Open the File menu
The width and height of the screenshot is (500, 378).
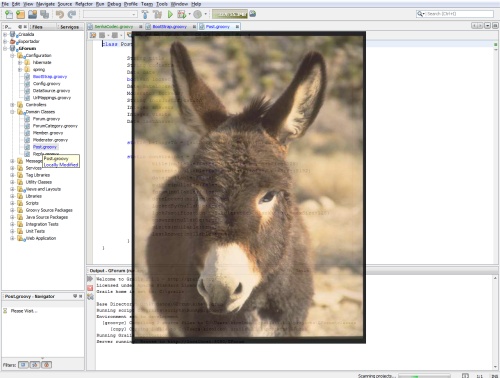[x=5, y=4]
